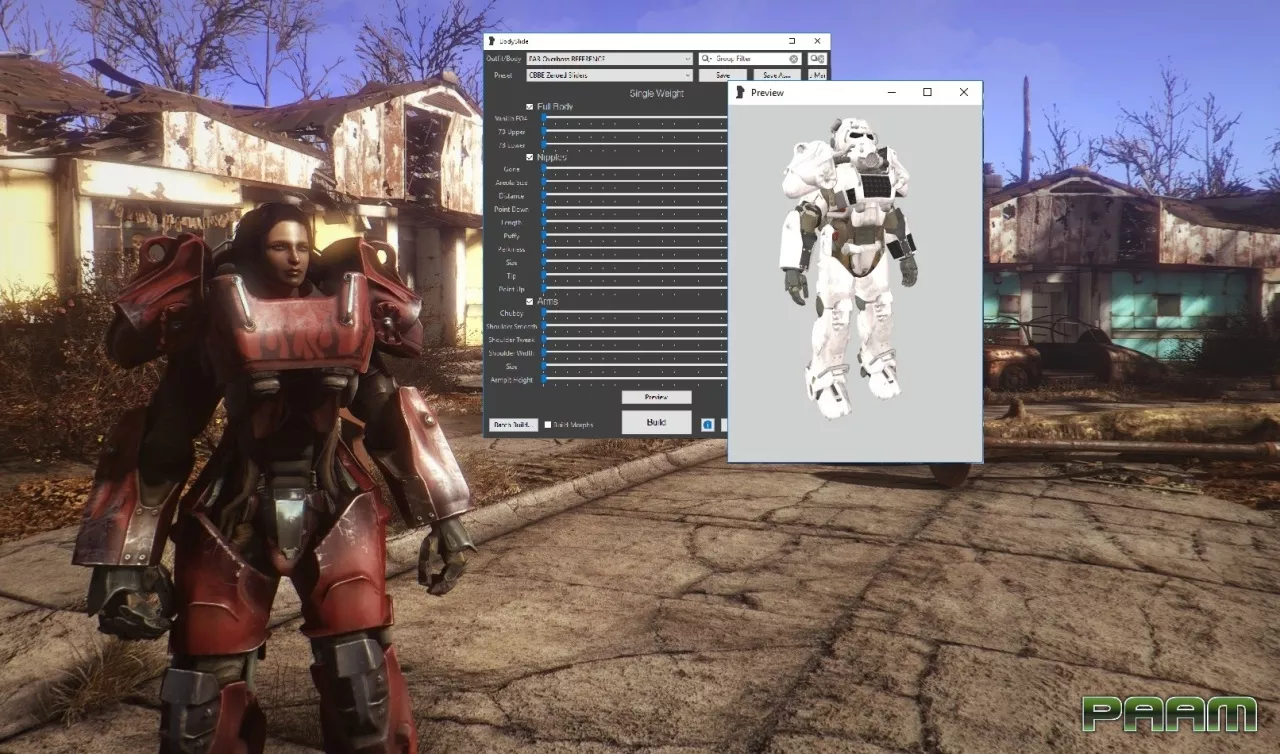Open the Outfit/Body dropdown
This screenshot has height=754, width=1280.
(610, 59)
